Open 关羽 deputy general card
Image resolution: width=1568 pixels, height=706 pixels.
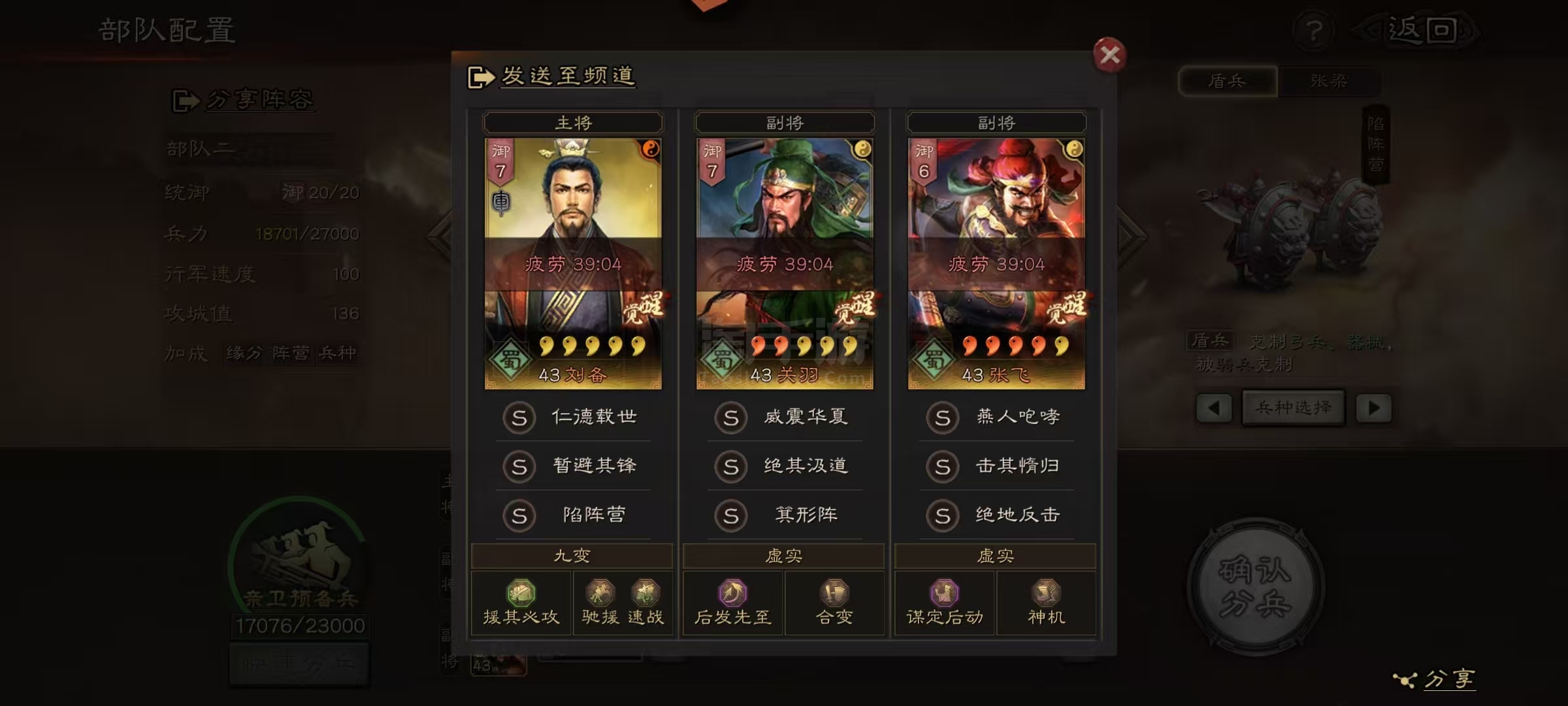coord(785,263)
